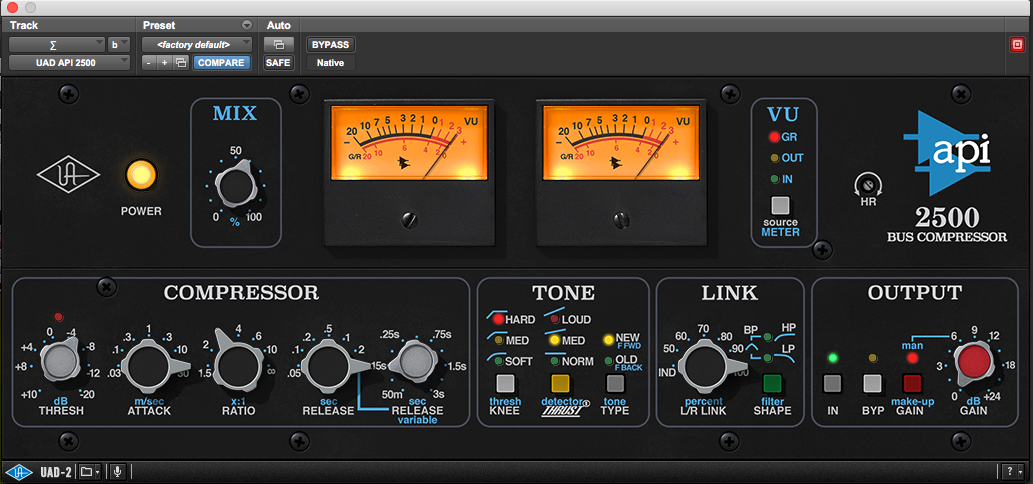Click the green filter SHAPE button

coord(772,383)
